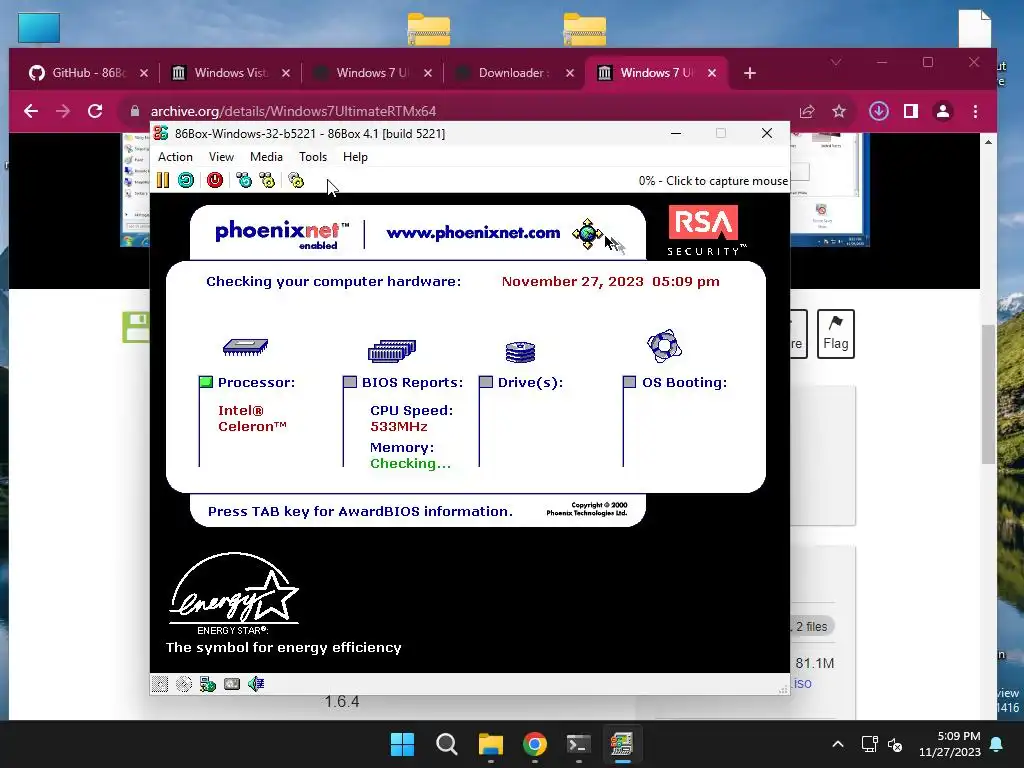The image size is (1024, 768).
Task: Click 'Press TAB key for AwardBIOS information' text
Action: [360, 511]
